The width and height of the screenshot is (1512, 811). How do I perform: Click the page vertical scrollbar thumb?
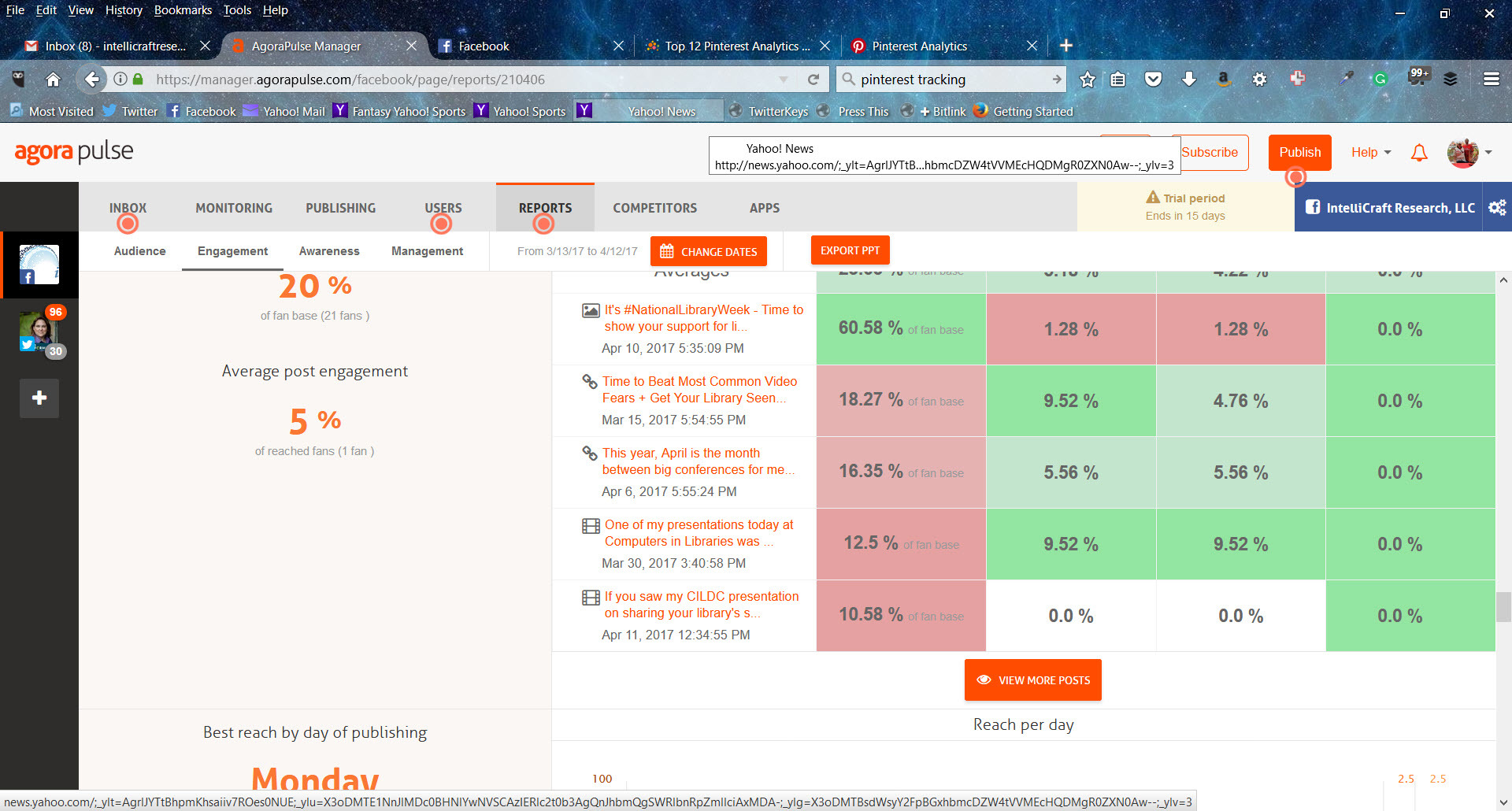click(x=1503, y=607)
